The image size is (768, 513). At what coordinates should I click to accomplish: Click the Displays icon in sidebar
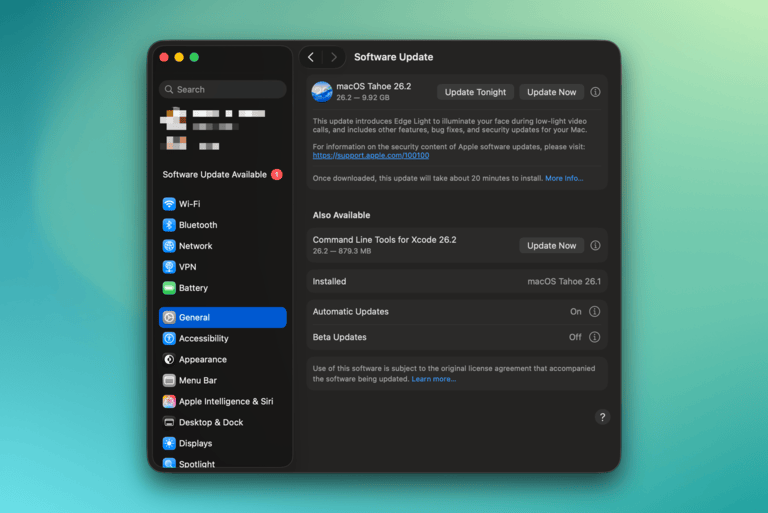169,443
